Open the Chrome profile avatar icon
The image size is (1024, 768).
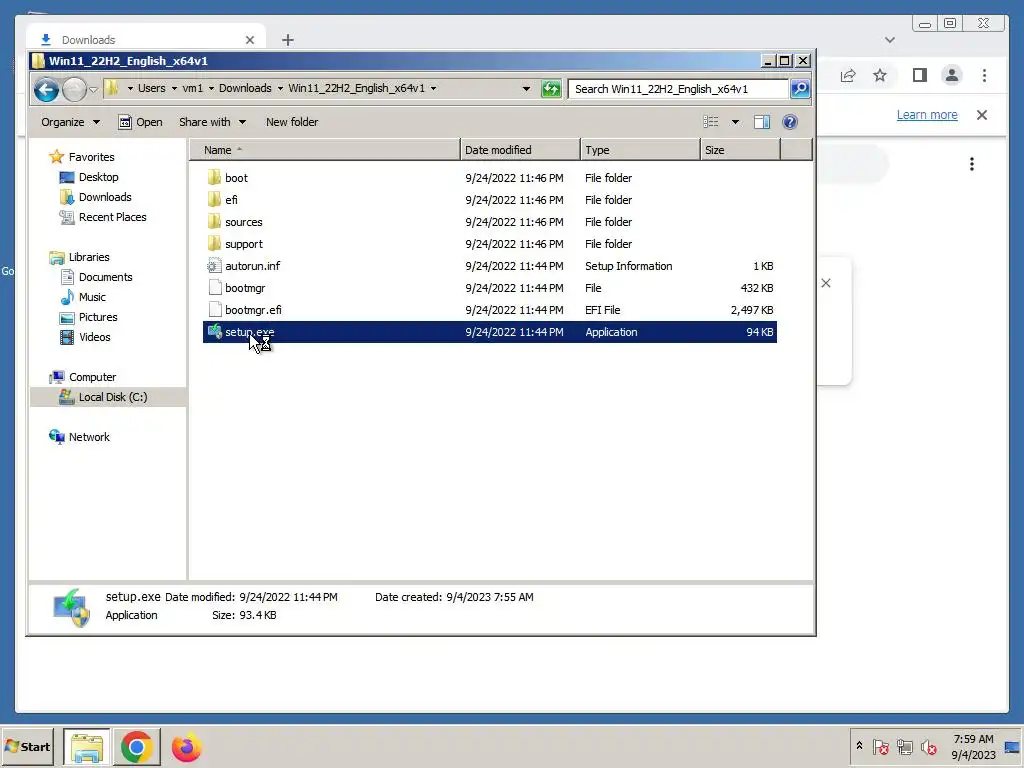tap(952, 76)
